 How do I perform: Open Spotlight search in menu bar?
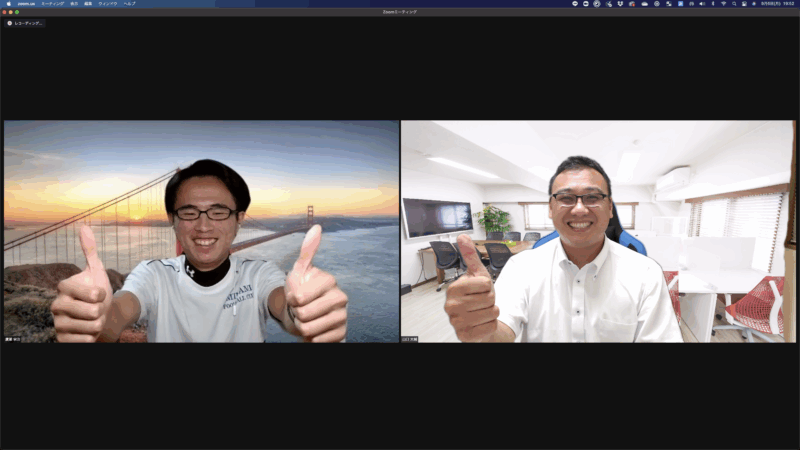pos(734,4)
